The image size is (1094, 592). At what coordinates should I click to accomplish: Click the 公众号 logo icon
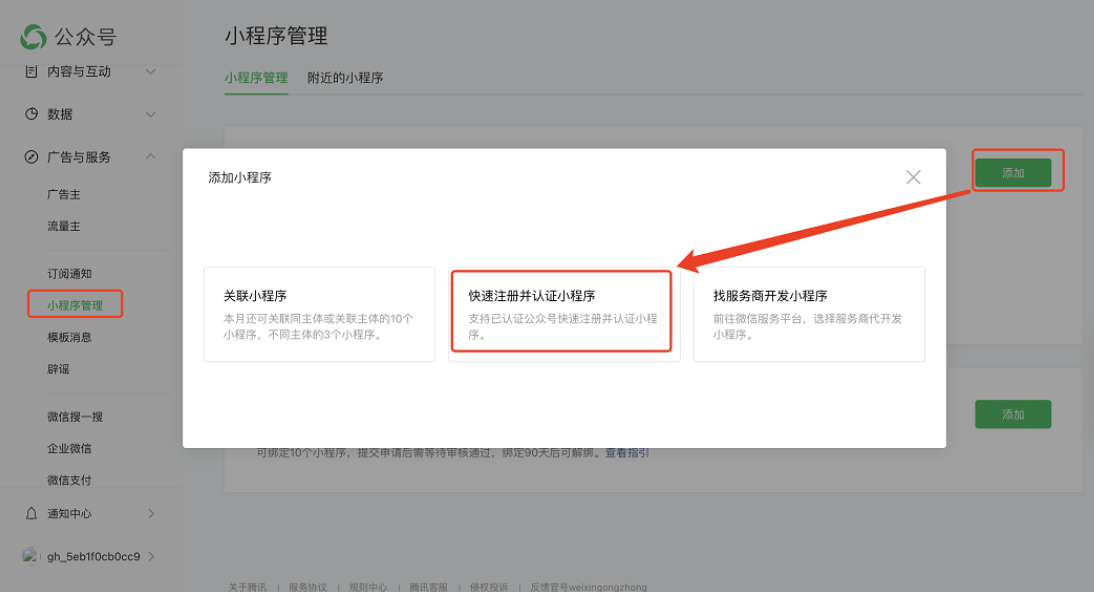(33, 37)
